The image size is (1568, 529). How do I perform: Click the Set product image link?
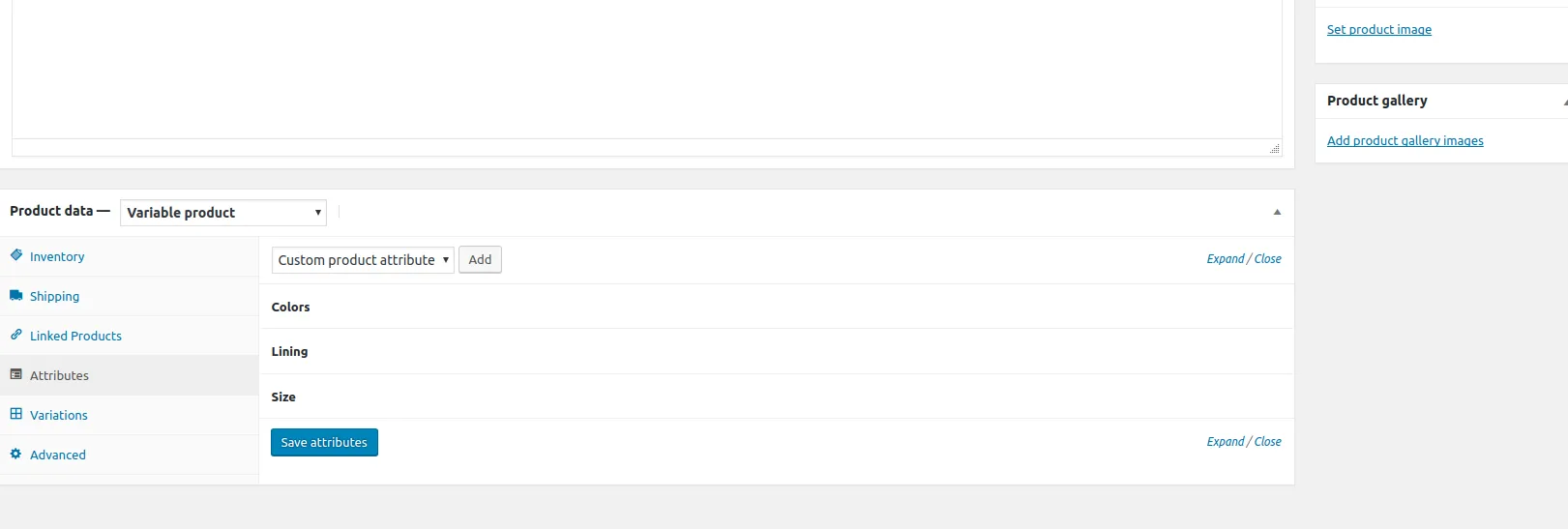click(1378, 30)
